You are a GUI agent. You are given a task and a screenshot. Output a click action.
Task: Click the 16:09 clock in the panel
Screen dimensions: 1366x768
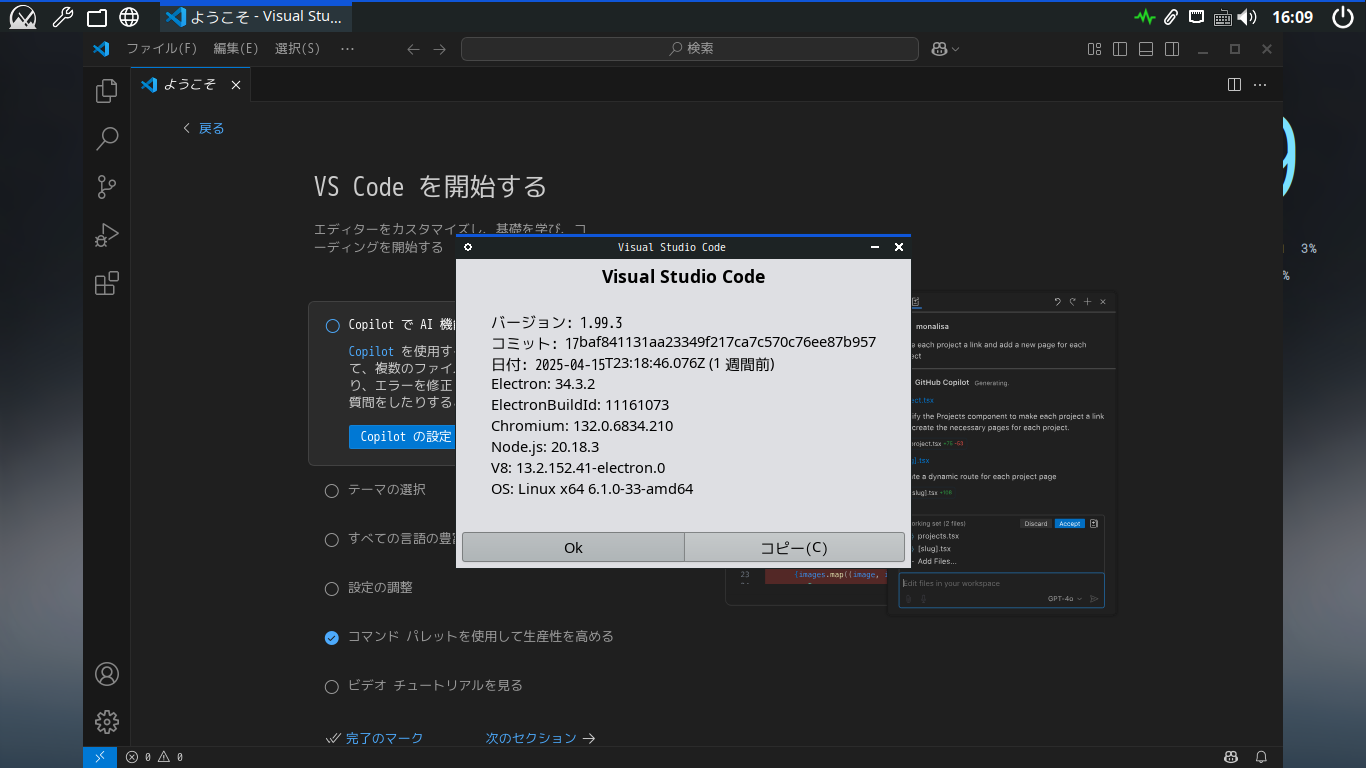coord(1292,17)
